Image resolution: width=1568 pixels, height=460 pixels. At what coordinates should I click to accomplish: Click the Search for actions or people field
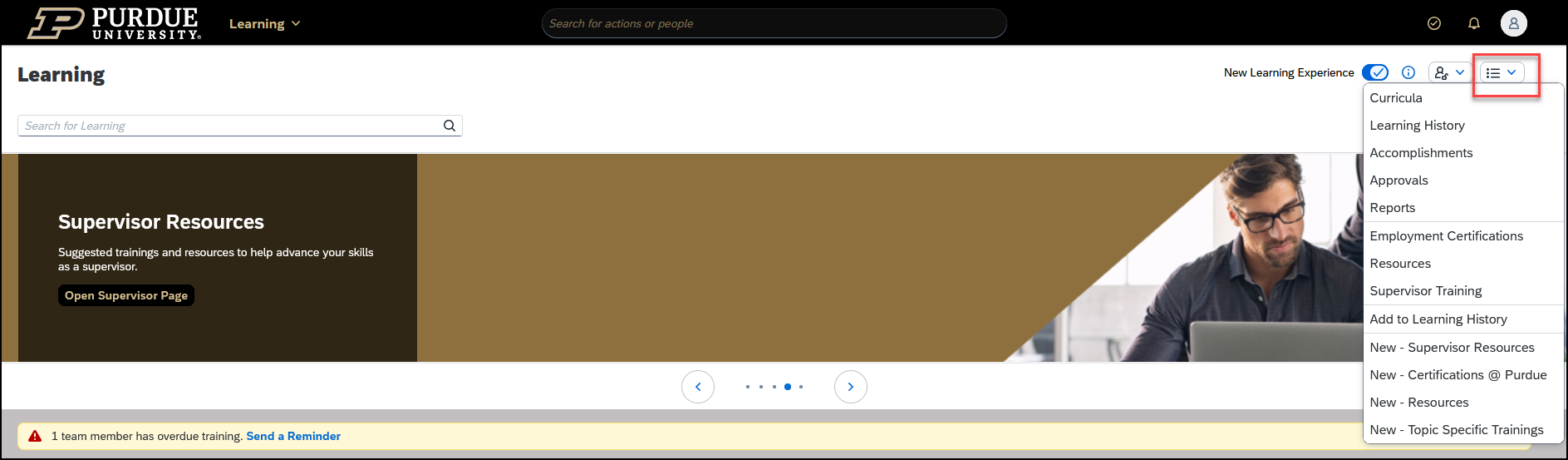pyautogui.click(x=773, y=23)
